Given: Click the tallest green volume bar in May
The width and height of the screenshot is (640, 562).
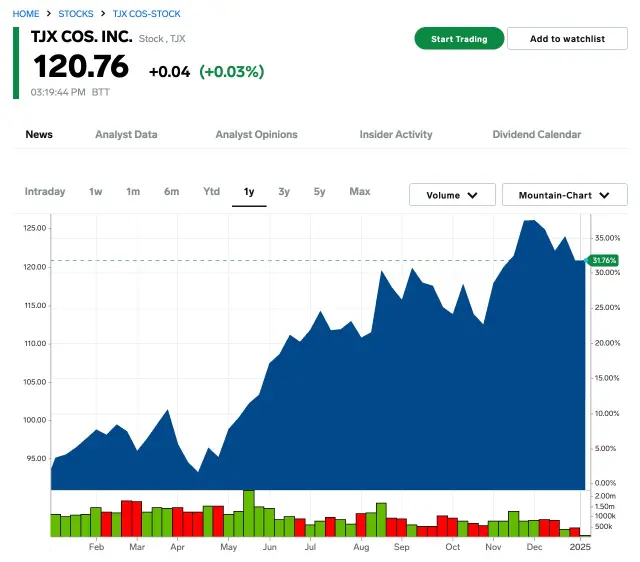Looking at the screenshot, I should tap(249, 513).
